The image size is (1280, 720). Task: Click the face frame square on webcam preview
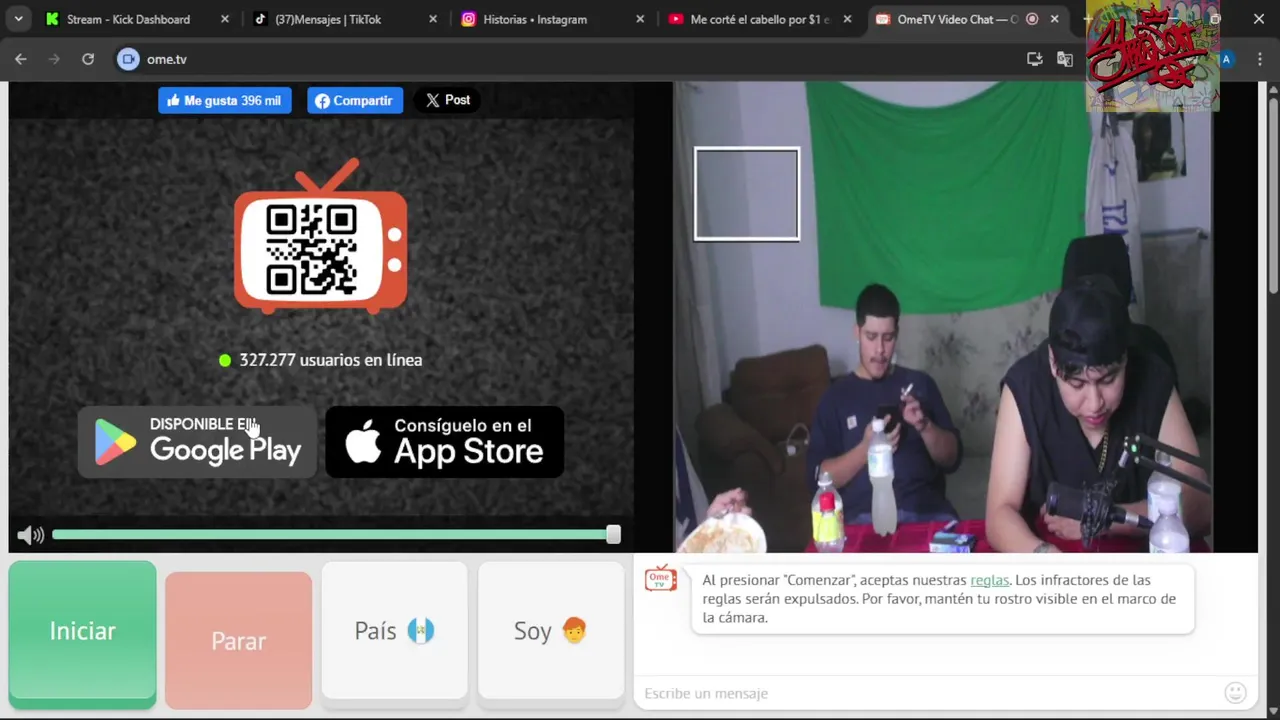pyautogui.click(x=747, y=194)
